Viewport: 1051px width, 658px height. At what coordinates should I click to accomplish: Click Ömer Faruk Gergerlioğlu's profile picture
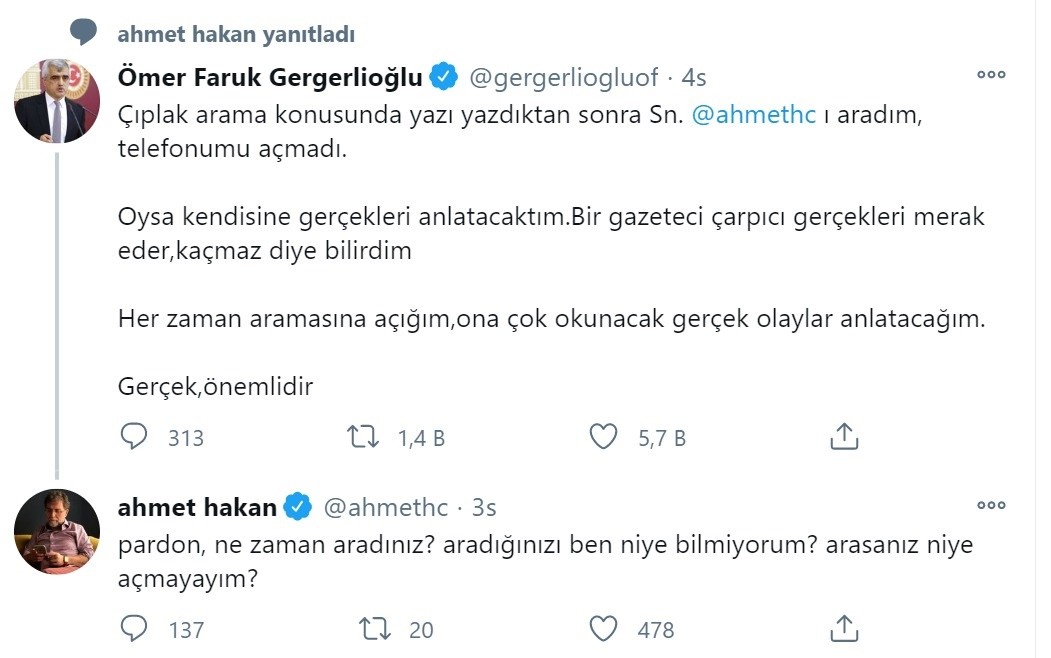pos(57,101)
